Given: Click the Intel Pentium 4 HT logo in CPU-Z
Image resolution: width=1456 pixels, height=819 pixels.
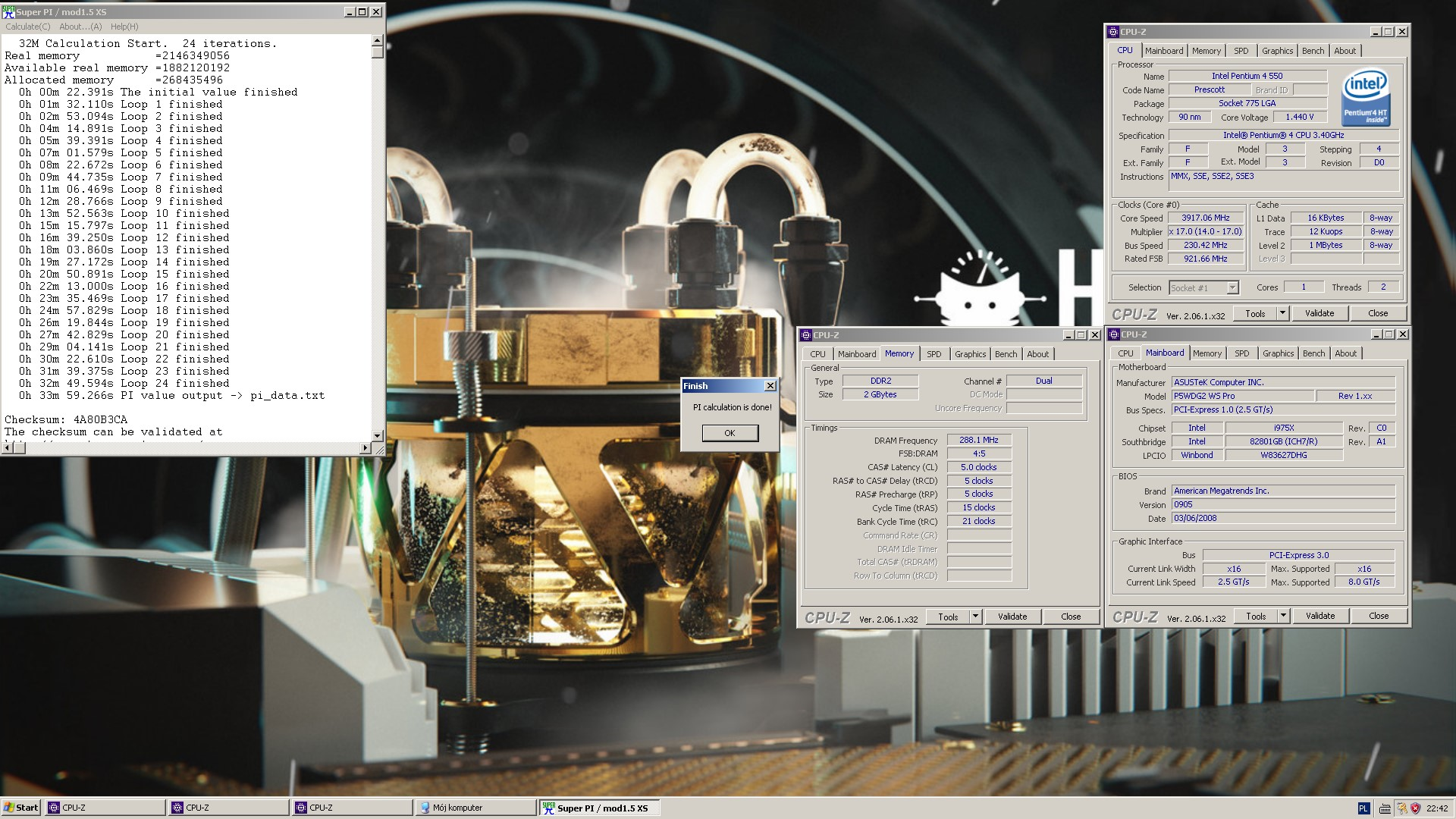Looking at the screenshot, I should [1366, 98].
